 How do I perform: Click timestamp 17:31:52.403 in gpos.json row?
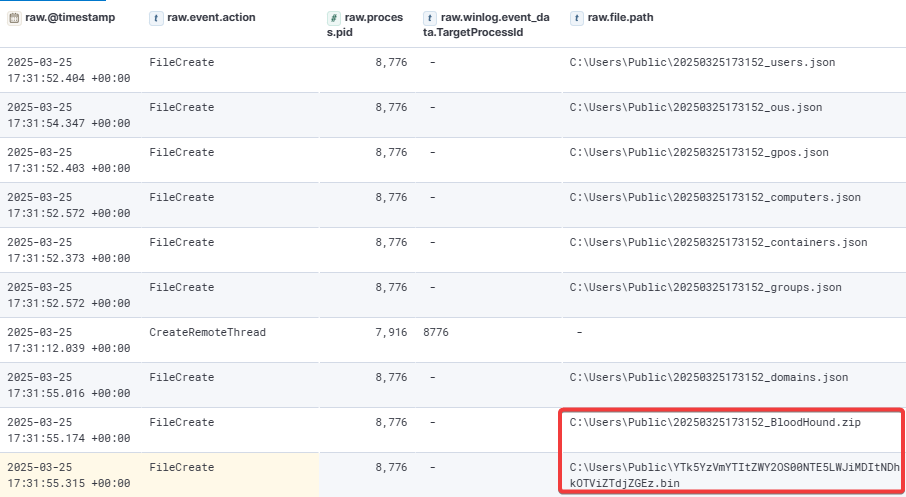click(x=69, y=160)
